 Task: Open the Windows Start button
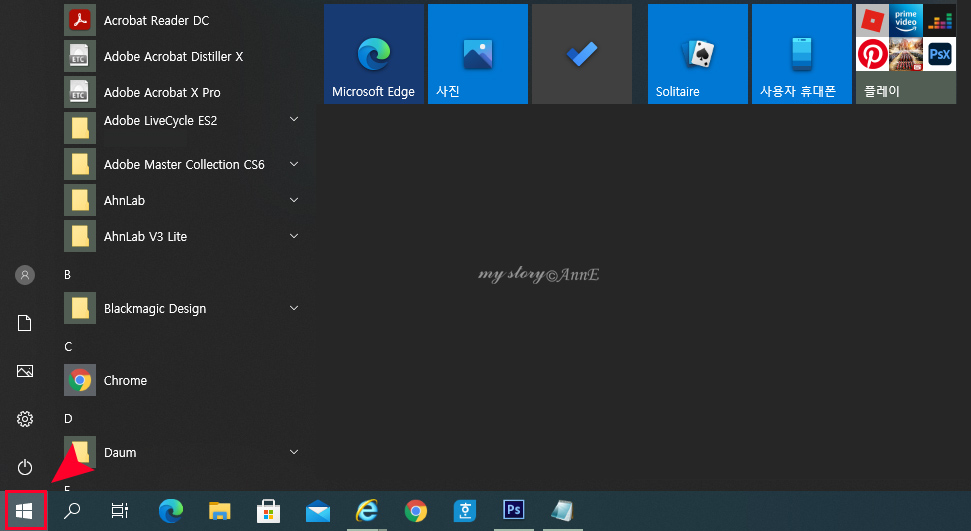(x=24, y=511)
